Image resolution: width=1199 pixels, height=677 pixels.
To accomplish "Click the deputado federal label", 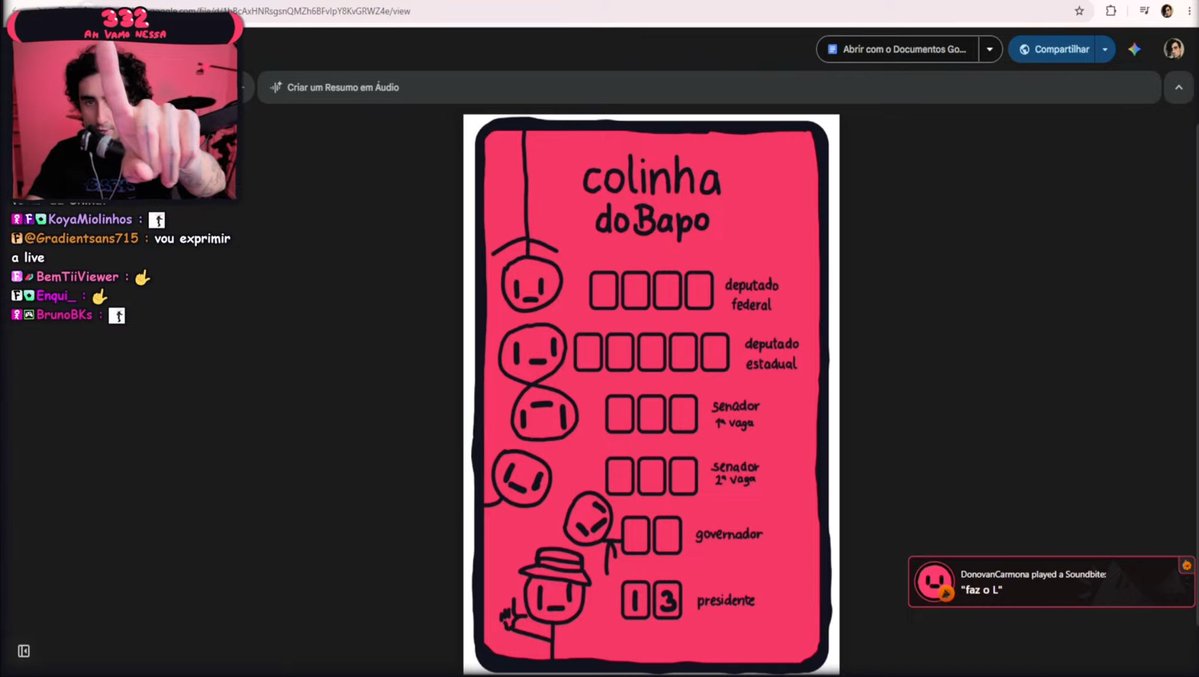I will point(752,294).
